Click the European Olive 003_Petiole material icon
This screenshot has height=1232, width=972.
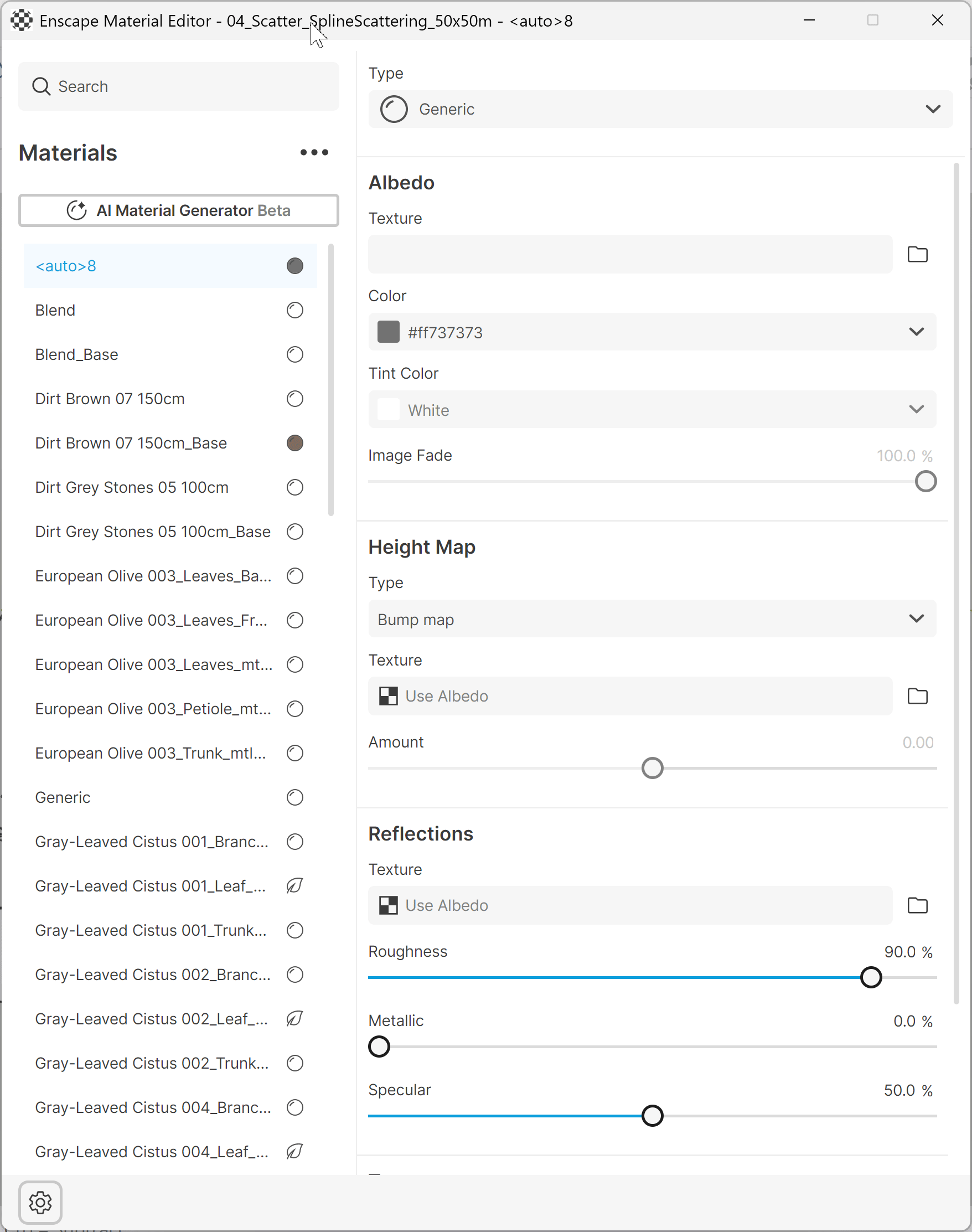[295, 709]
